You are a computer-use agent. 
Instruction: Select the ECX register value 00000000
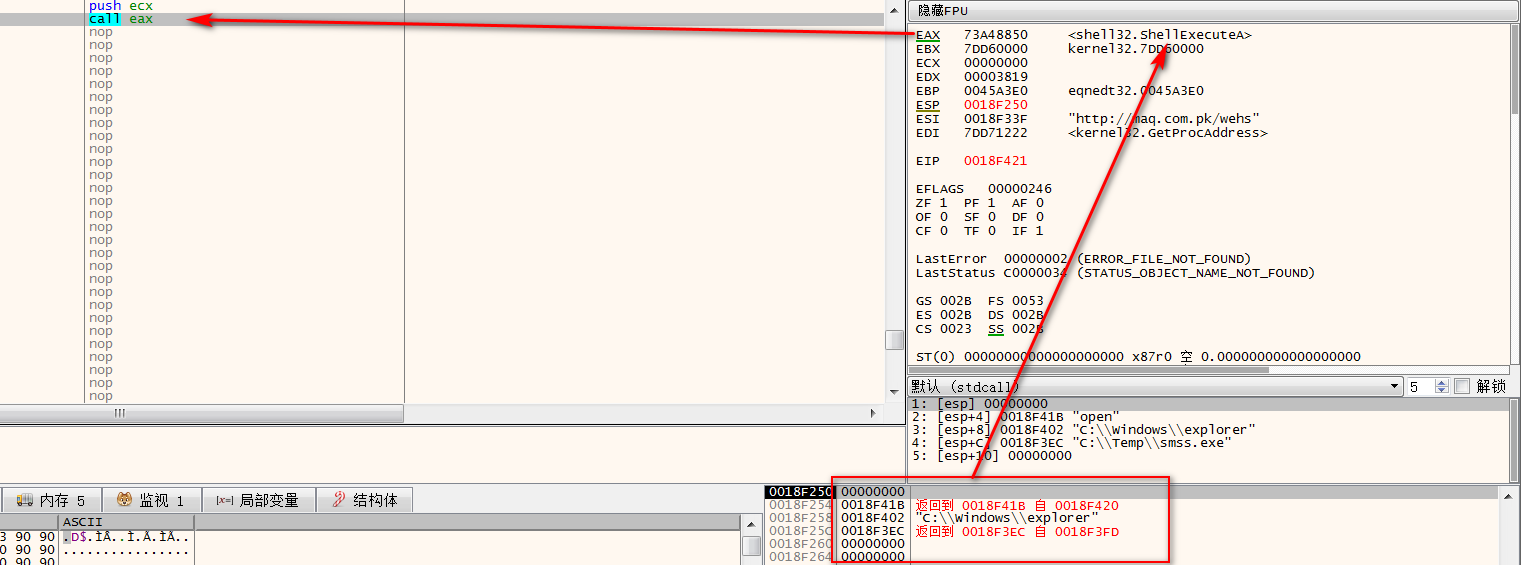coord(995,63)
